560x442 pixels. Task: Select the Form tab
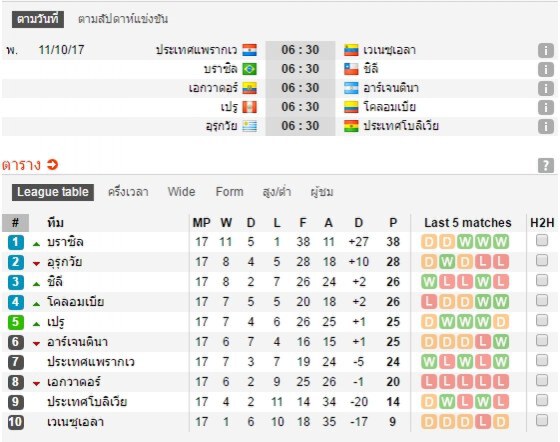229,192
